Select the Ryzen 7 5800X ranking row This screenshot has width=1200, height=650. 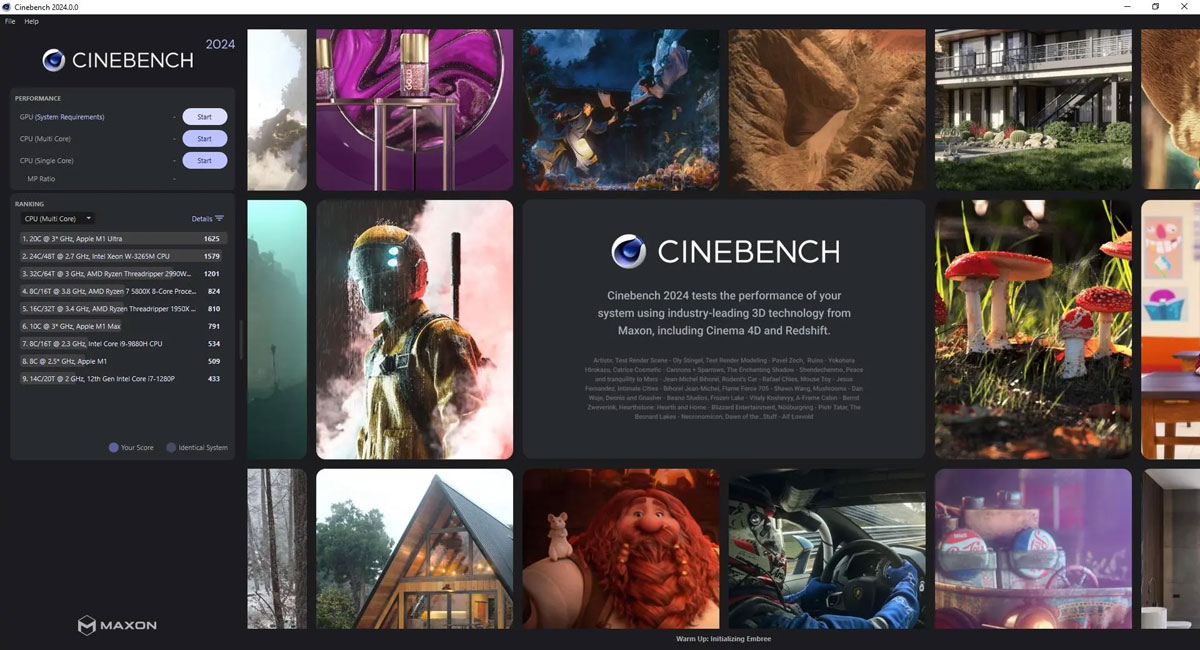(x=123, y=291)
